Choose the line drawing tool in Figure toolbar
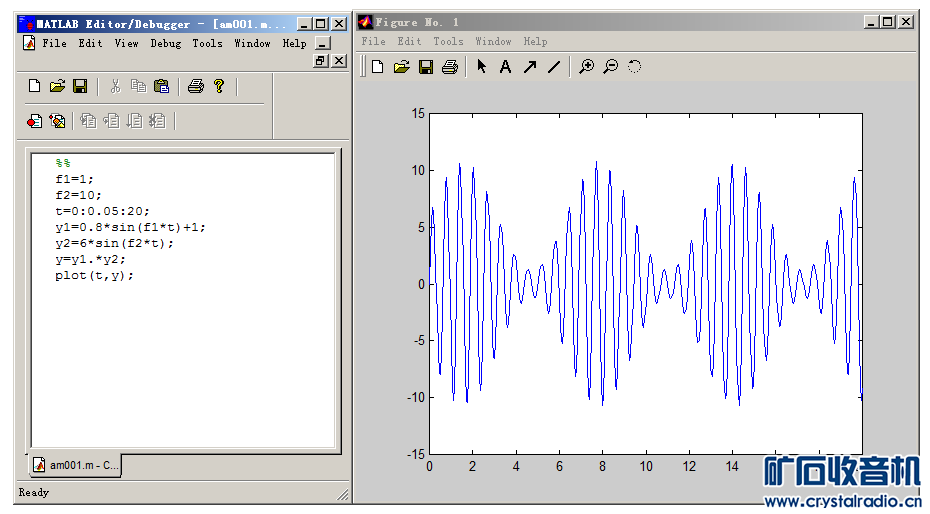This screenshot has width=930, height=514. point(553,67)
